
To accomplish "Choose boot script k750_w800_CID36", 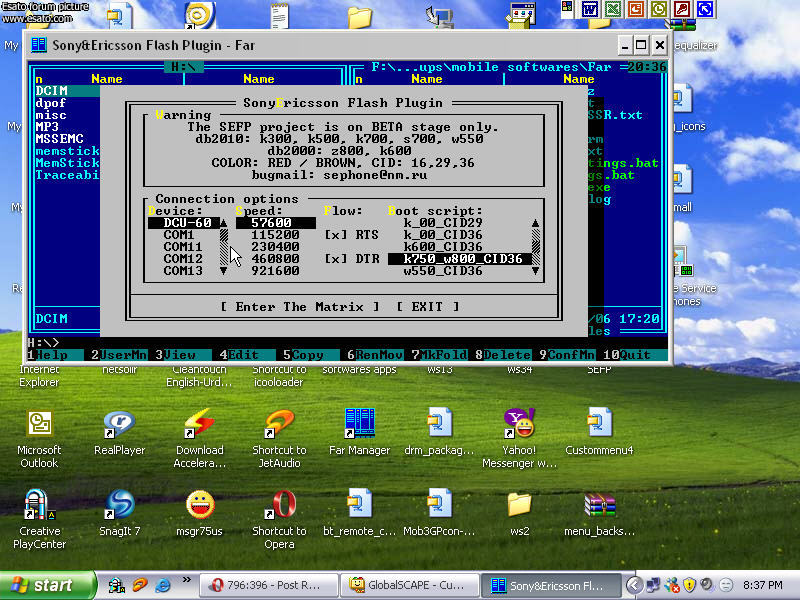I will coord(459,259).
